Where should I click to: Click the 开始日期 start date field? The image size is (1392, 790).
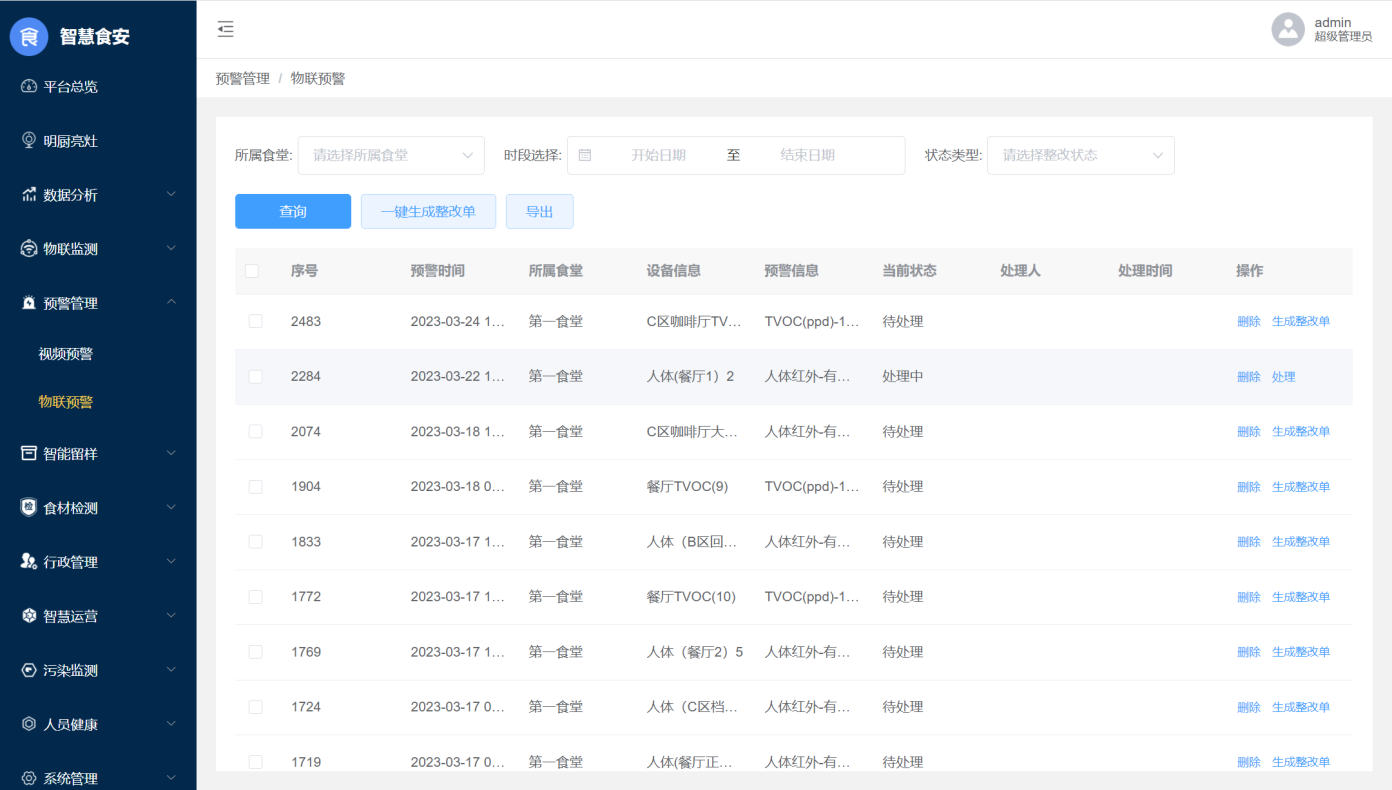coord(658,155)
